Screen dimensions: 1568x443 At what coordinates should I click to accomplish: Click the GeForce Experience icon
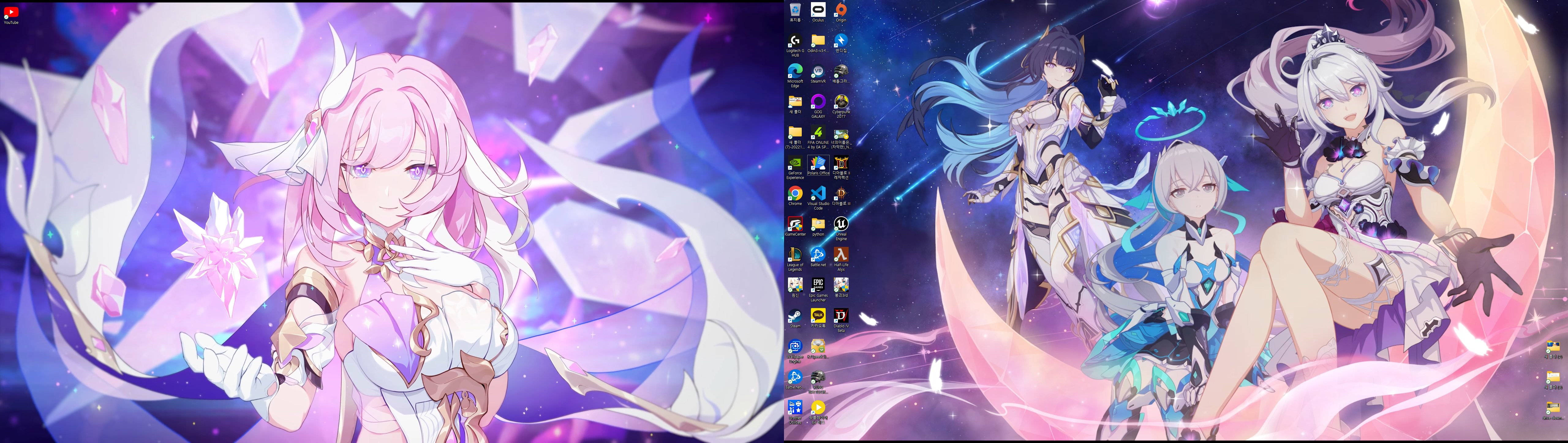[794, 163]
